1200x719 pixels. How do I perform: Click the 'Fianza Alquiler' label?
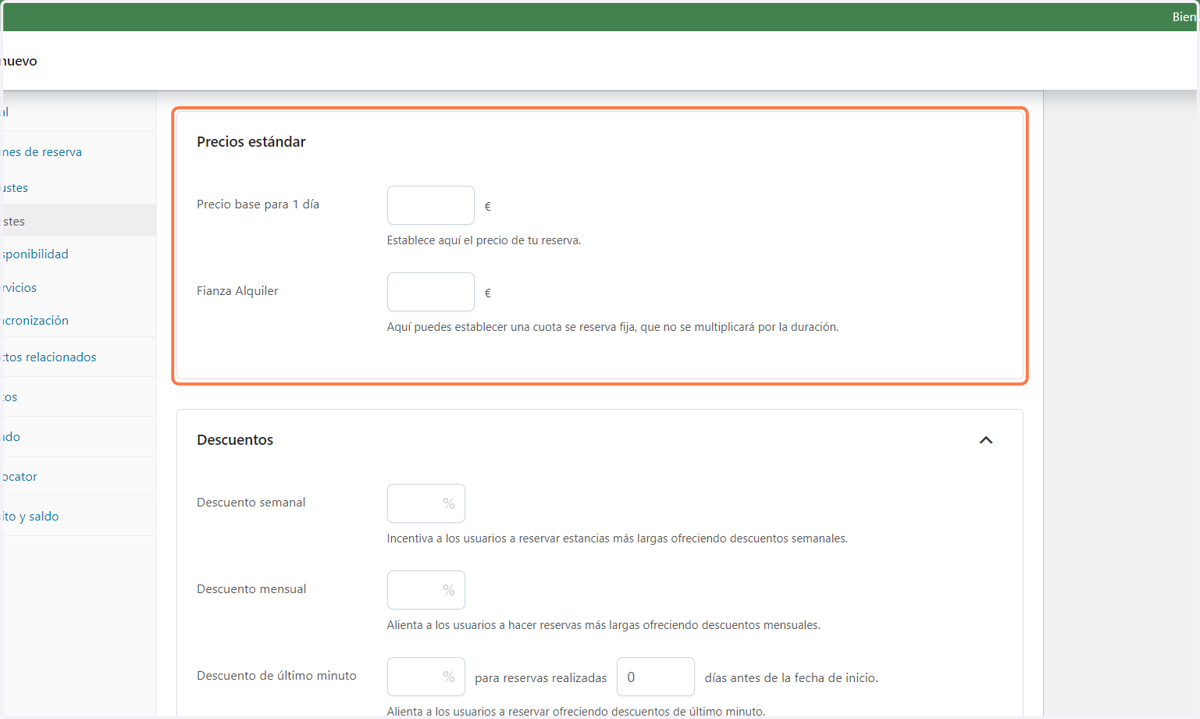[x=237, y=291]
